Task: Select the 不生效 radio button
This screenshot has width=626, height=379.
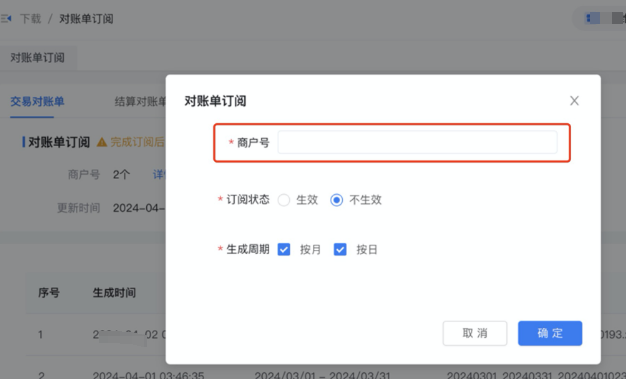Action: [x=337, y=200]
